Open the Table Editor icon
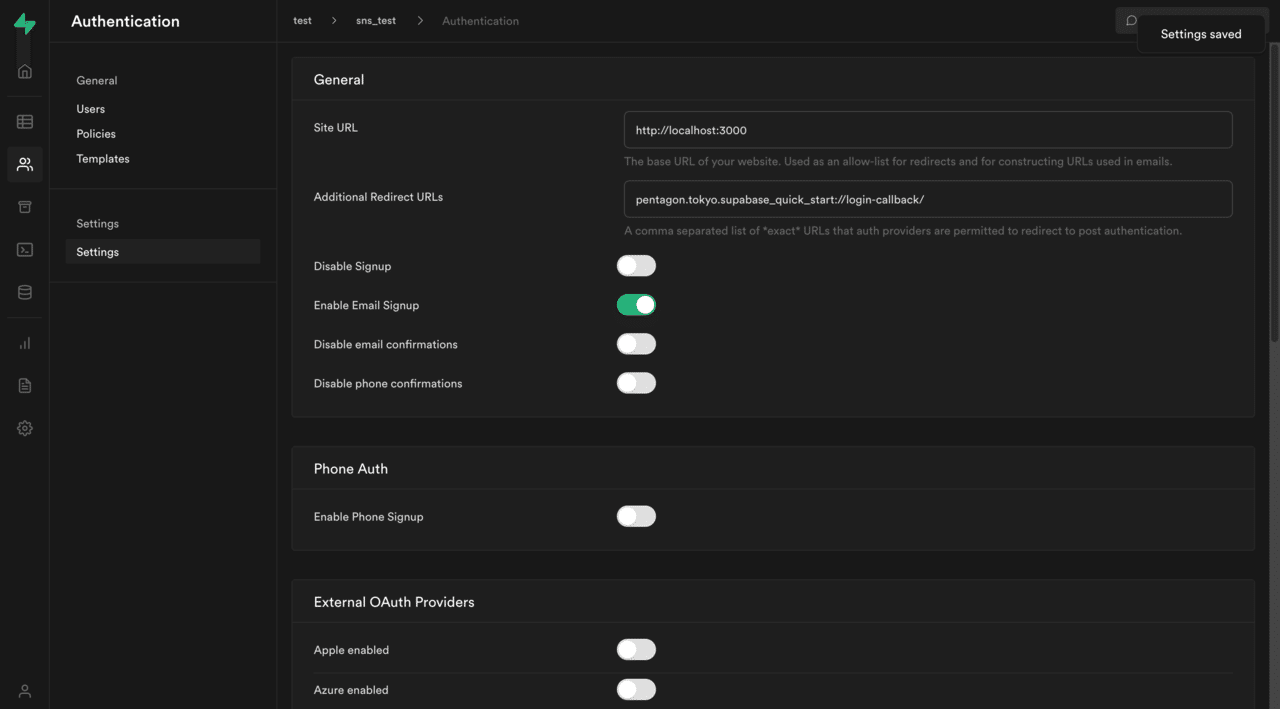1280x709 pixels. click(25, 122)
